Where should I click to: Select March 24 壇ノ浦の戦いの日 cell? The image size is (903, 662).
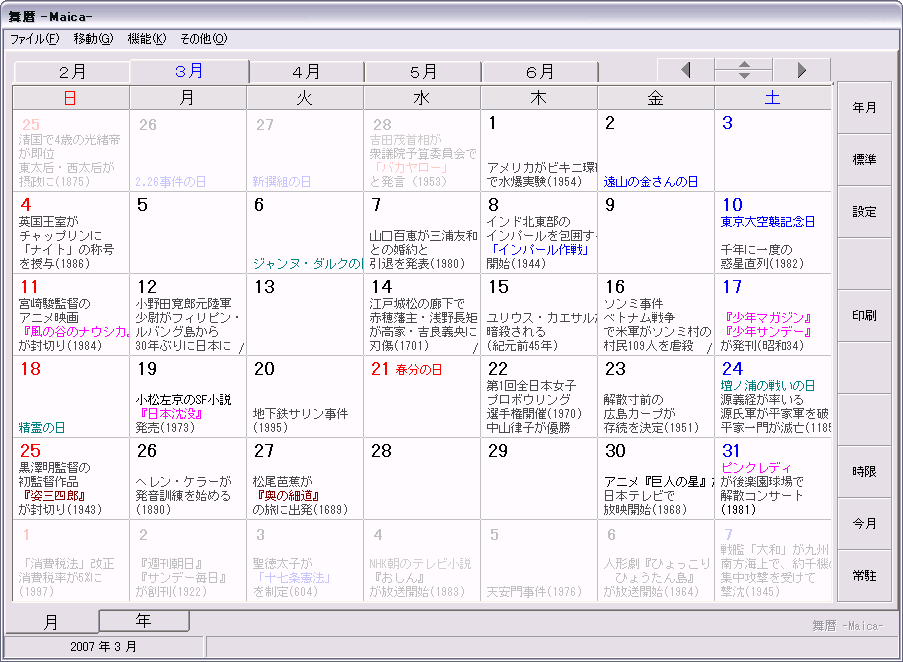pyautogui.click(x=773, y=397)
